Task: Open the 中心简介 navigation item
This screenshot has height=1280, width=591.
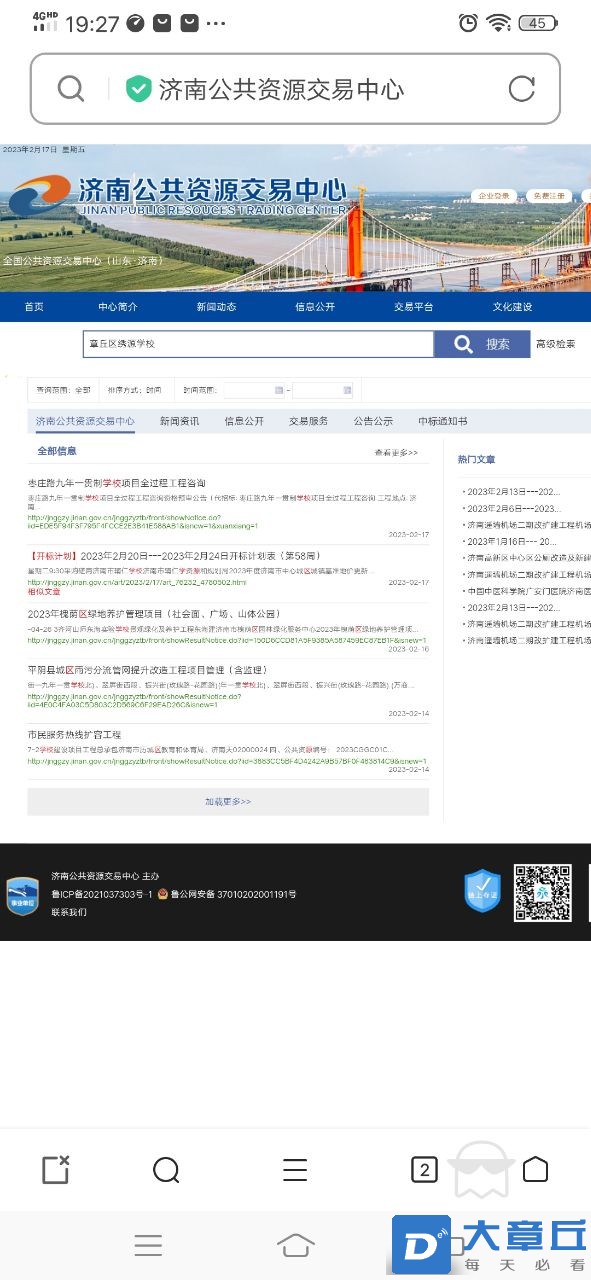Action: [117, 307]
